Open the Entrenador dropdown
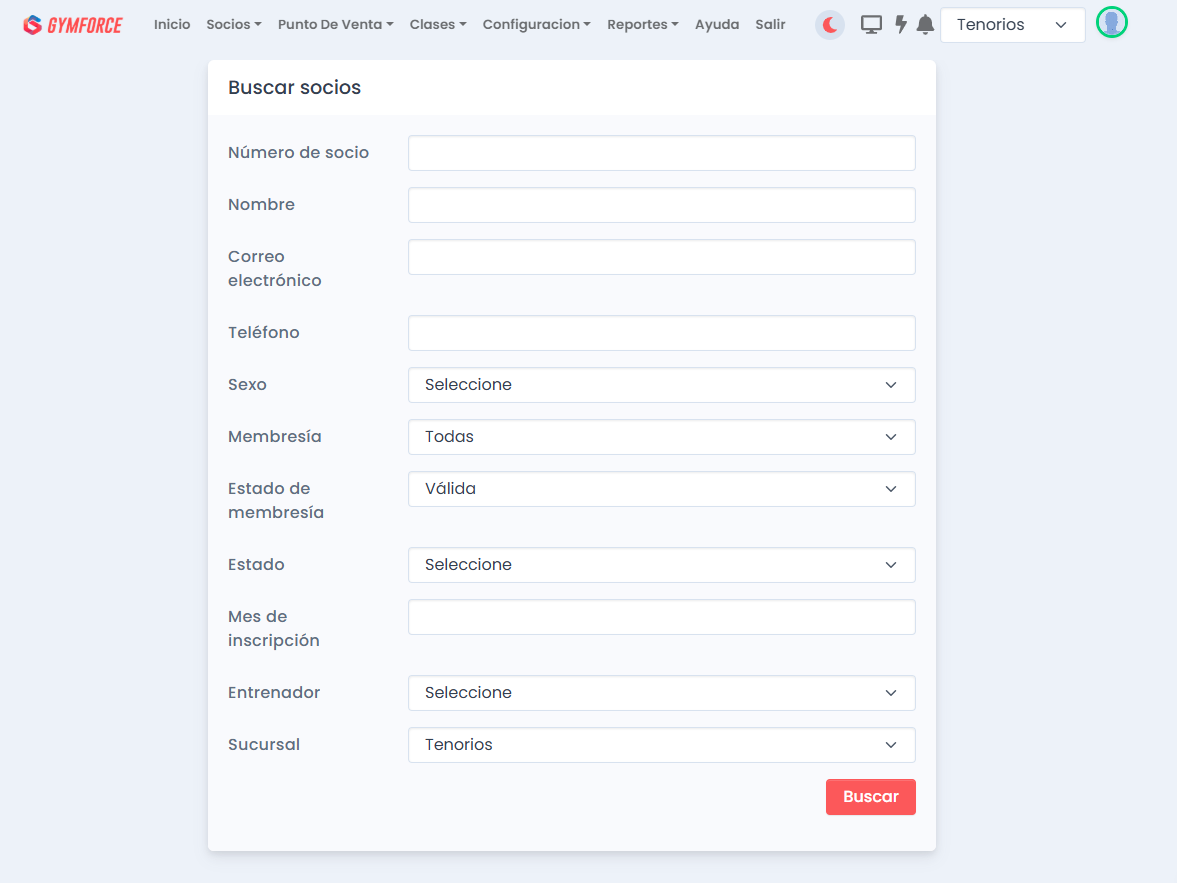1177x883 pixels. 661,693
